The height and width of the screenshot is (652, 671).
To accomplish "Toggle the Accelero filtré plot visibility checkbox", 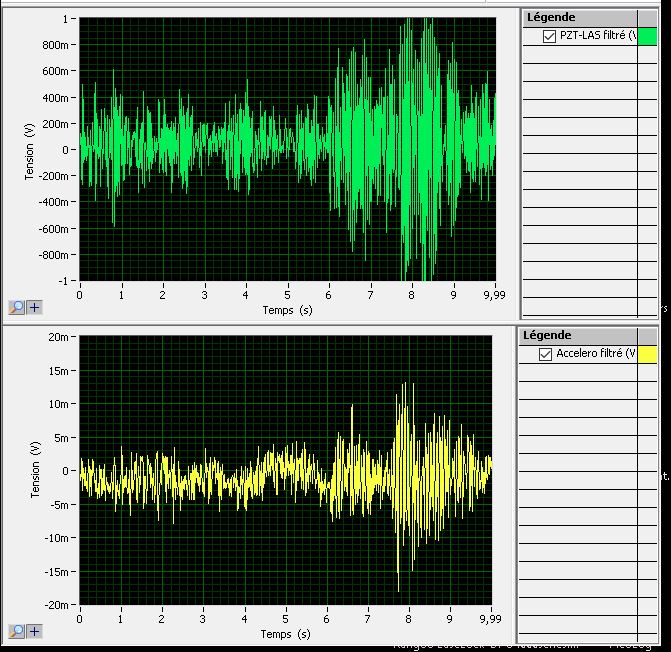I will tap(546, 354).
